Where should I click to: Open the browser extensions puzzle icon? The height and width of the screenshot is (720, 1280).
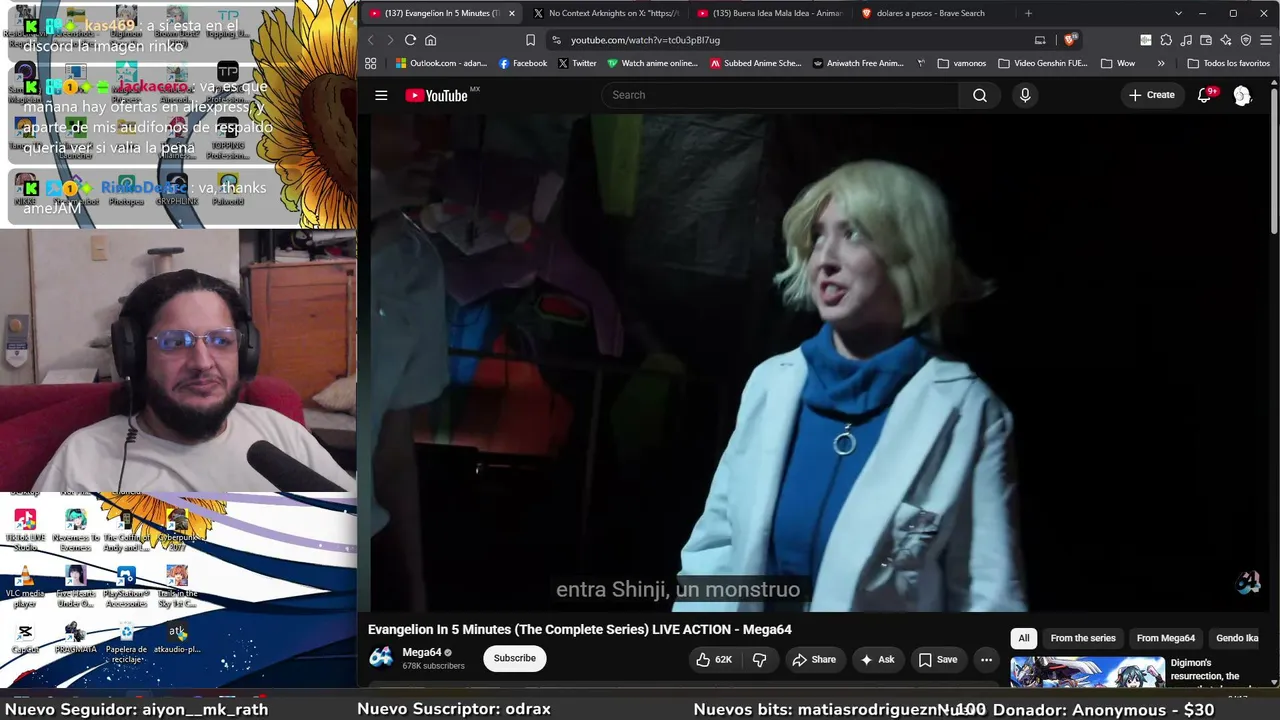(x=1166, y=40)
